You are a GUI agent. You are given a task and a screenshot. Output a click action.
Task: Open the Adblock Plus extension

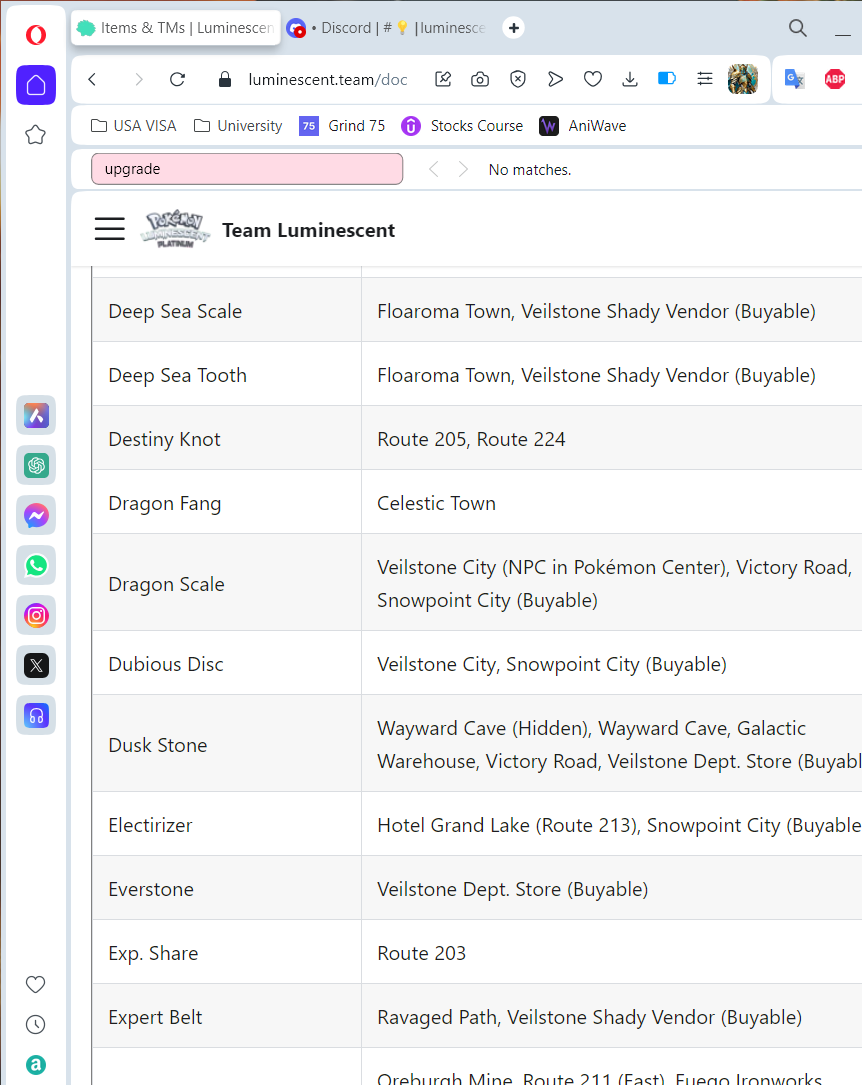[x=835, y=79]
